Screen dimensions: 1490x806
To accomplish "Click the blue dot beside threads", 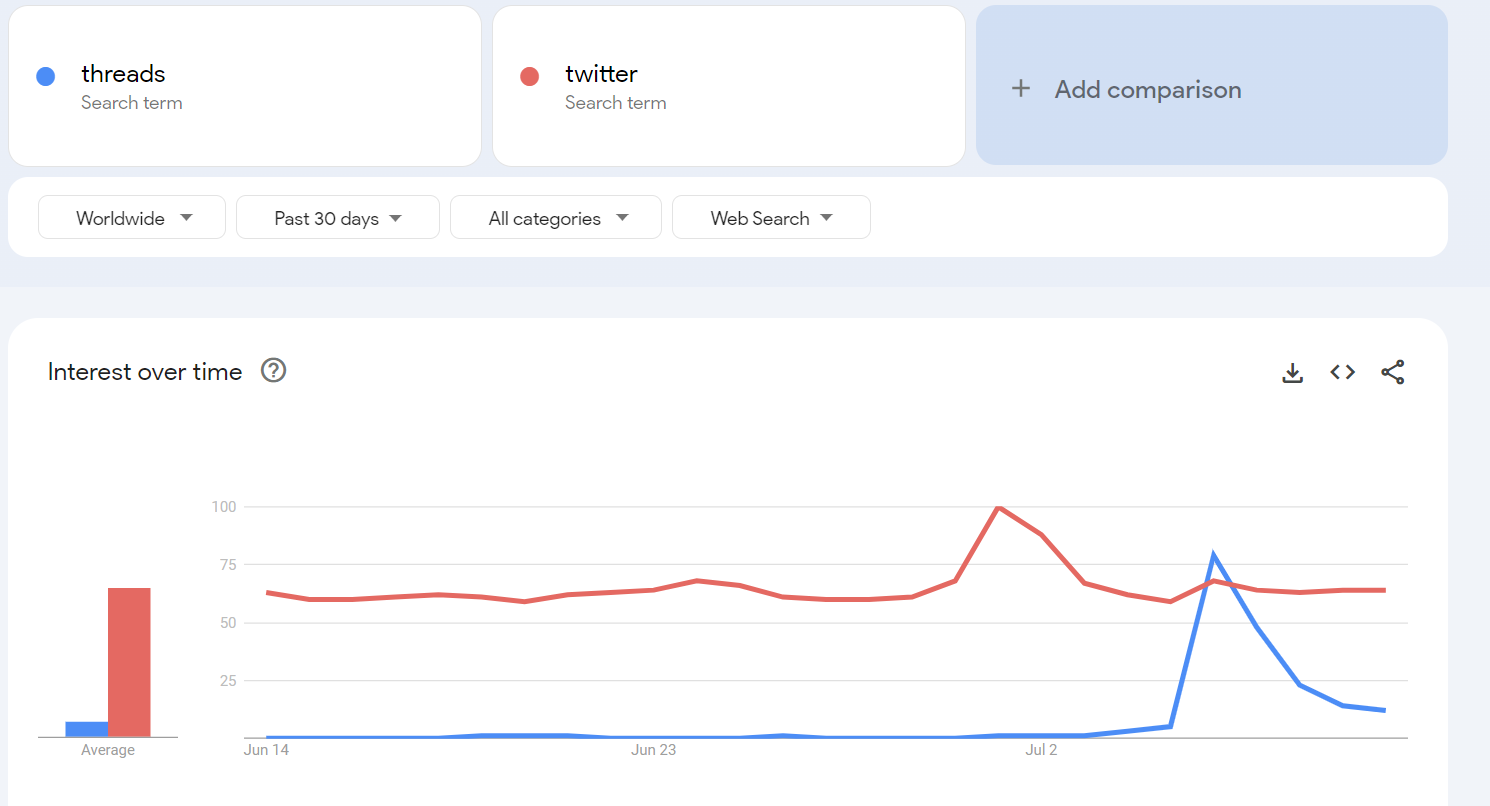I will [45, 76].
